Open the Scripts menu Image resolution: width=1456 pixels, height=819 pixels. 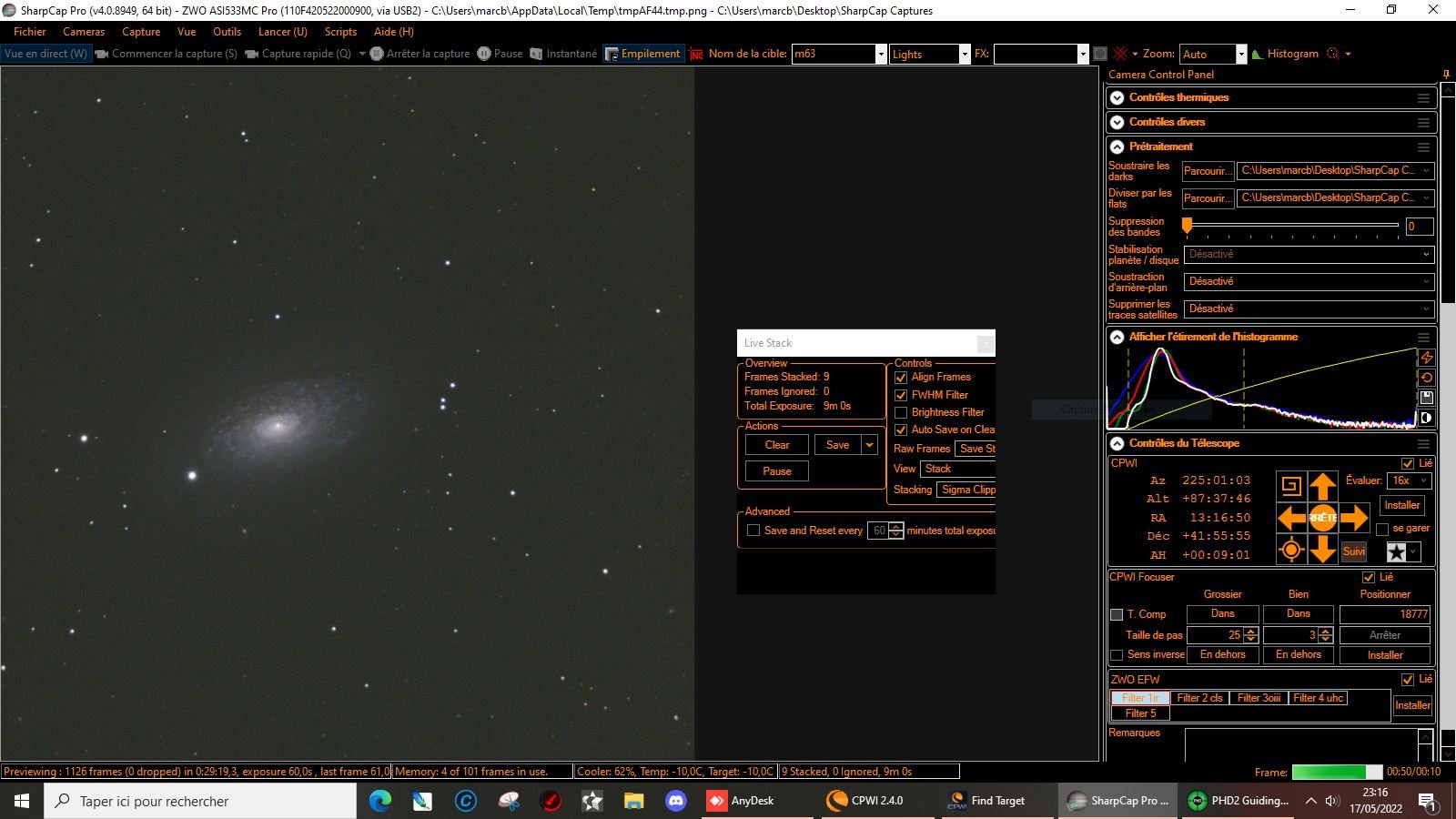point(340,32)
